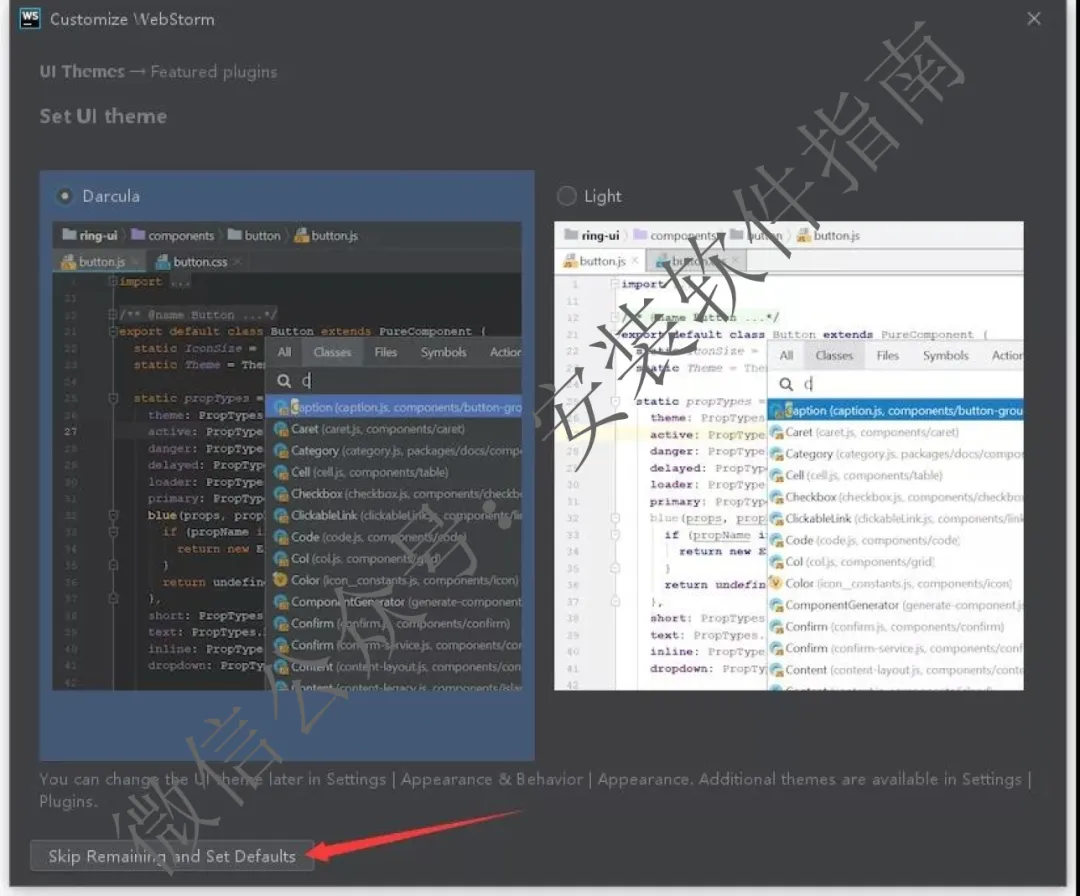Close the Customize WebStorm dialog
The height and width of the screenshot is (896, 1080).
coord(1034,19)
